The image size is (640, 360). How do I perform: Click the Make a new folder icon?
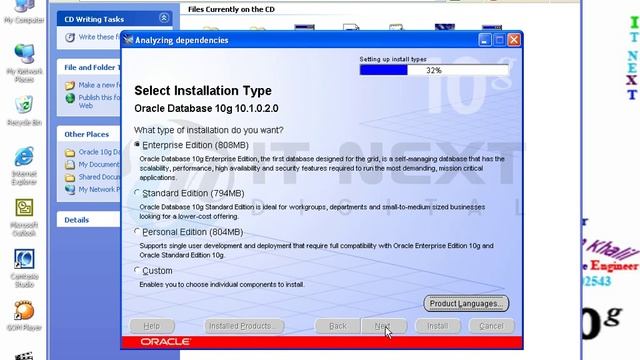click(x=70, y=85)
